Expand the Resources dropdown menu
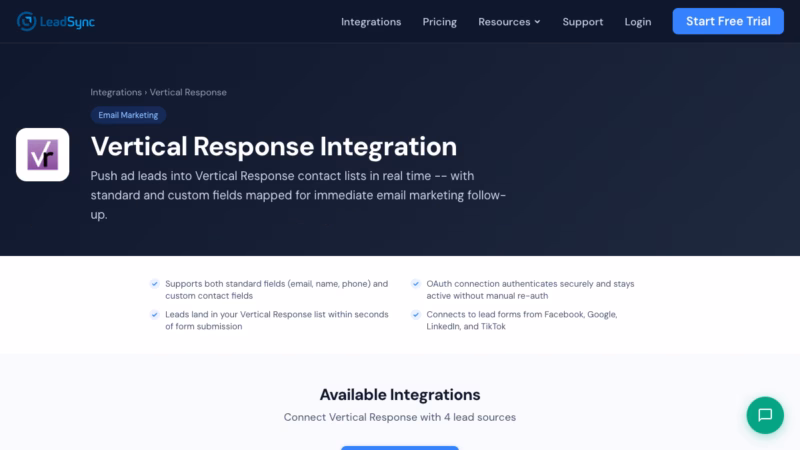Screen dimensions: 800x450 coord(509,22)
